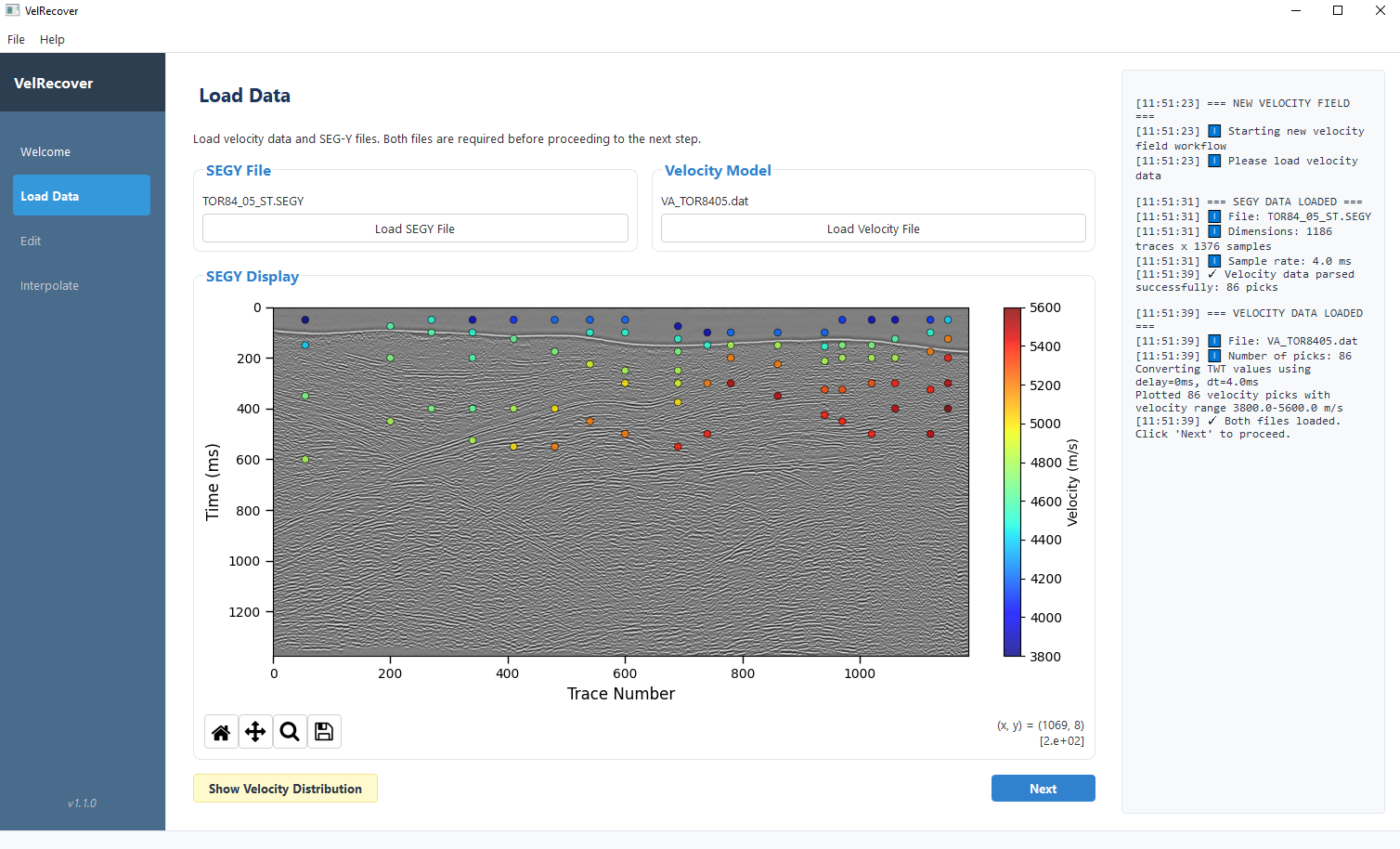Click the VelRecover sidebar title

click(54, 83)
